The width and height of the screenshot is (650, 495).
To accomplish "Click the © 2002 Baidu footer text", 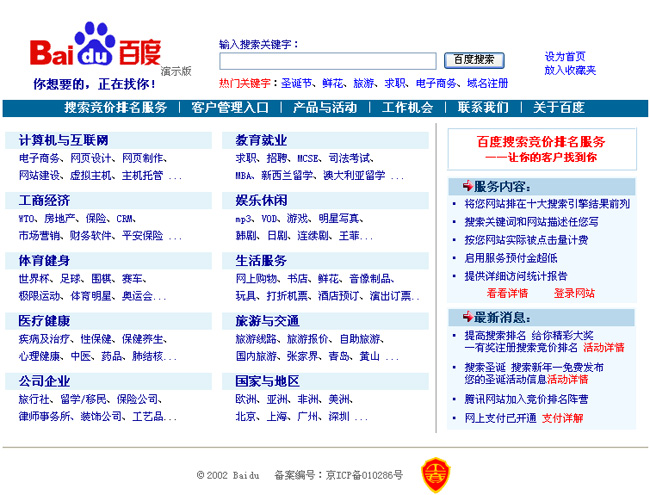I will pos(228,475).
